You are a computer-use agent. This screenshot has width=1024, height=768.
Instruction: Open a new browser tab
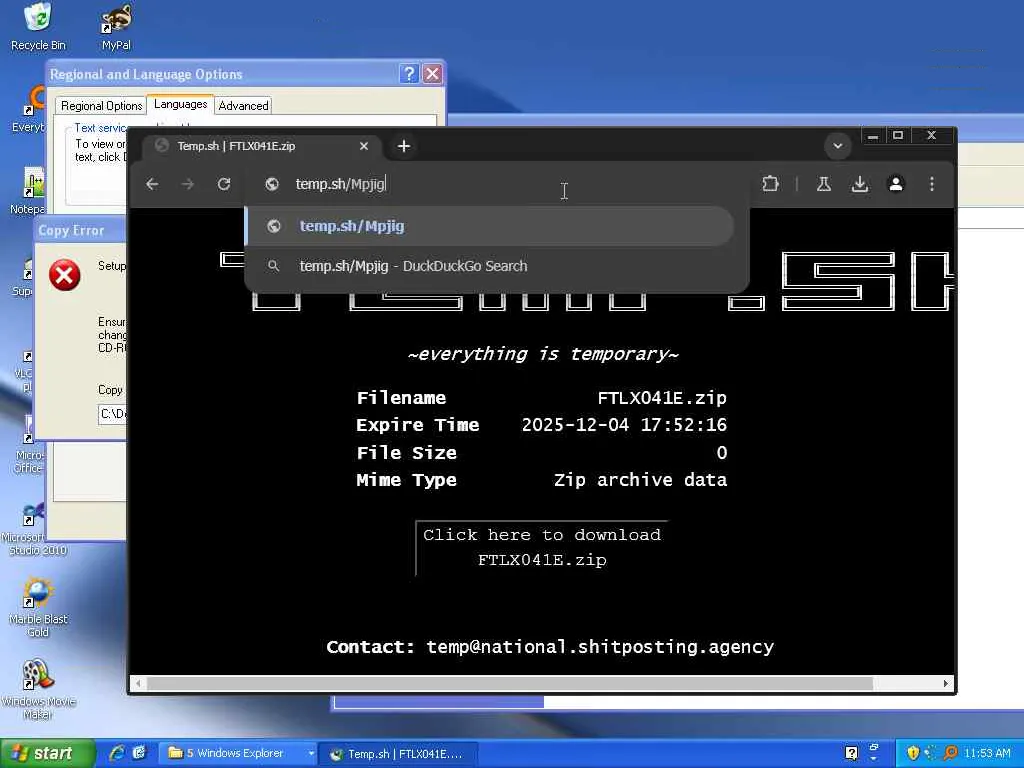coord(404,146)
